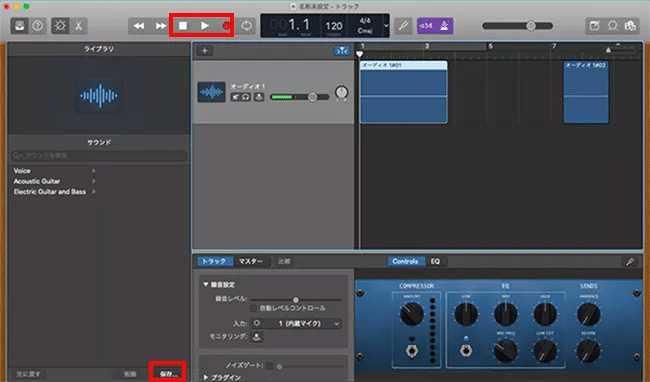Screen dimensions: 650x382
Task: Click the Rewind transport button
Action: pos(139,26)
